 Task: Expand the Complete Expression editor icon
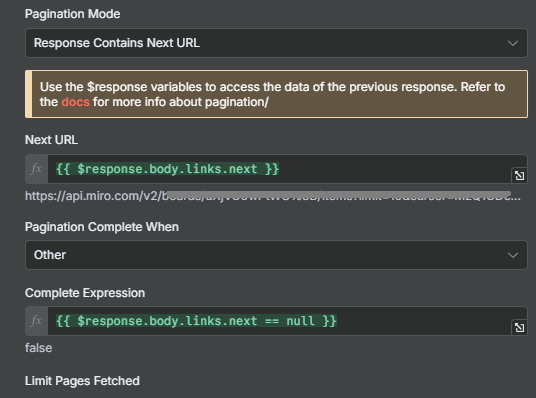click(520, 328)
